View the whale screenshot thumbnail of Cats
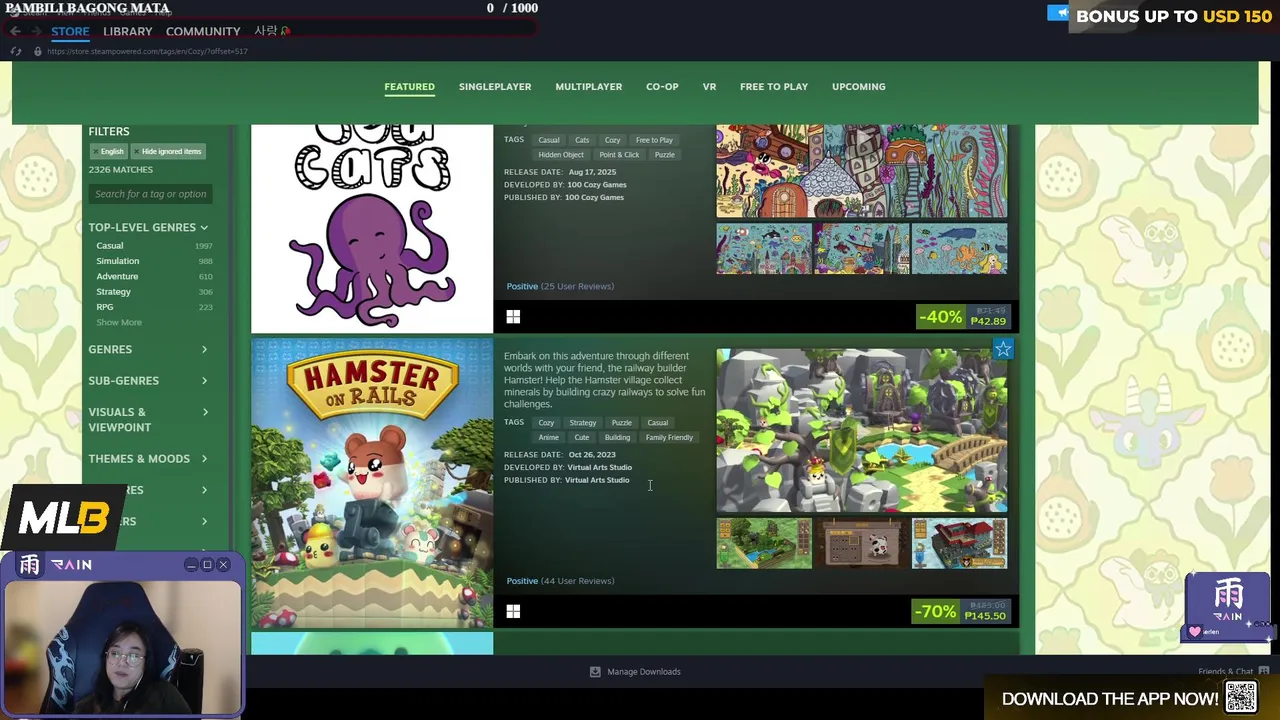Screen dimensions: 1280x720 [x=960, y=249]
